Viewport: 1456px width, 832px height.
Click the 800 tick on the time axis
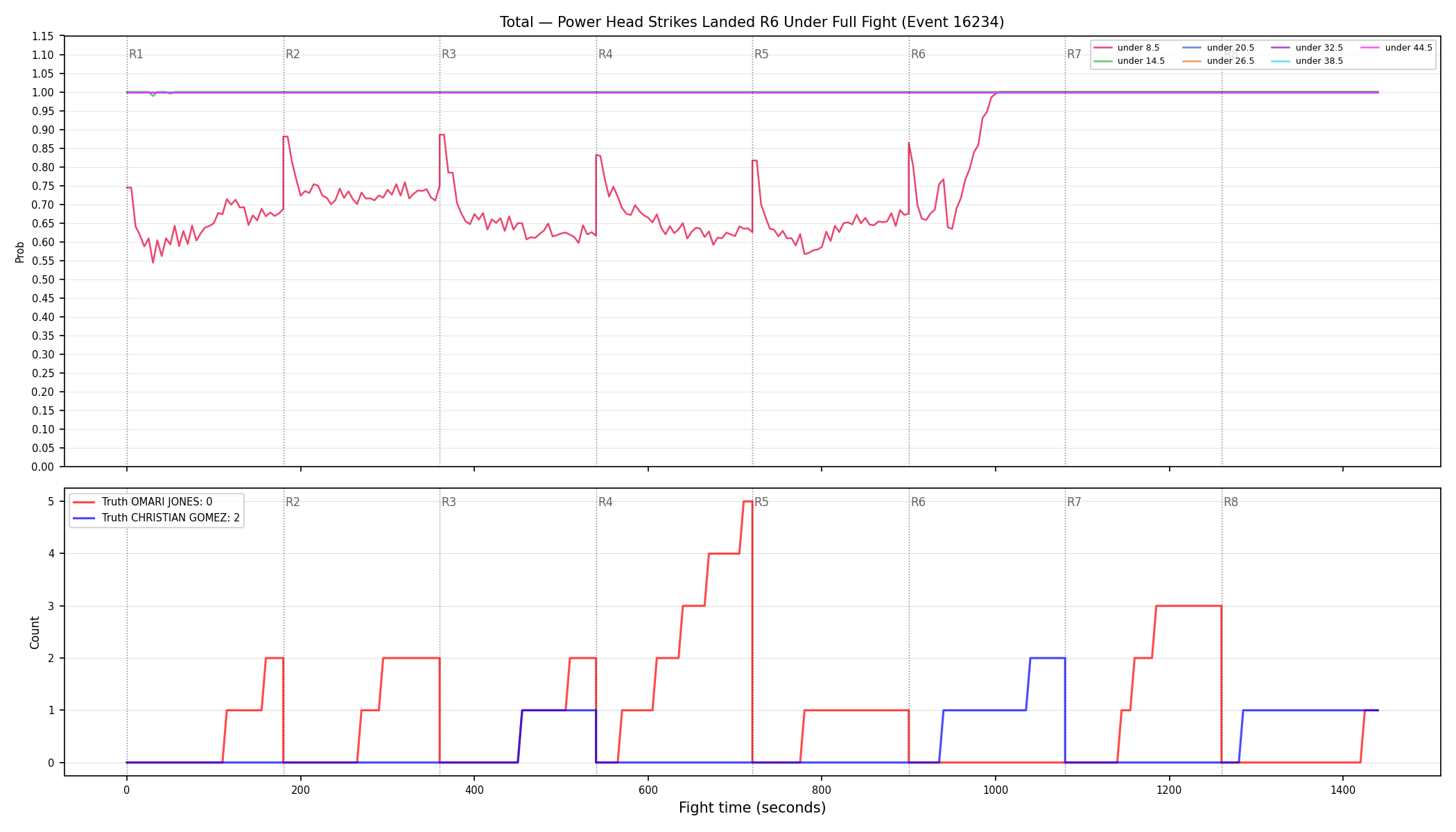(x=822, y=789)
